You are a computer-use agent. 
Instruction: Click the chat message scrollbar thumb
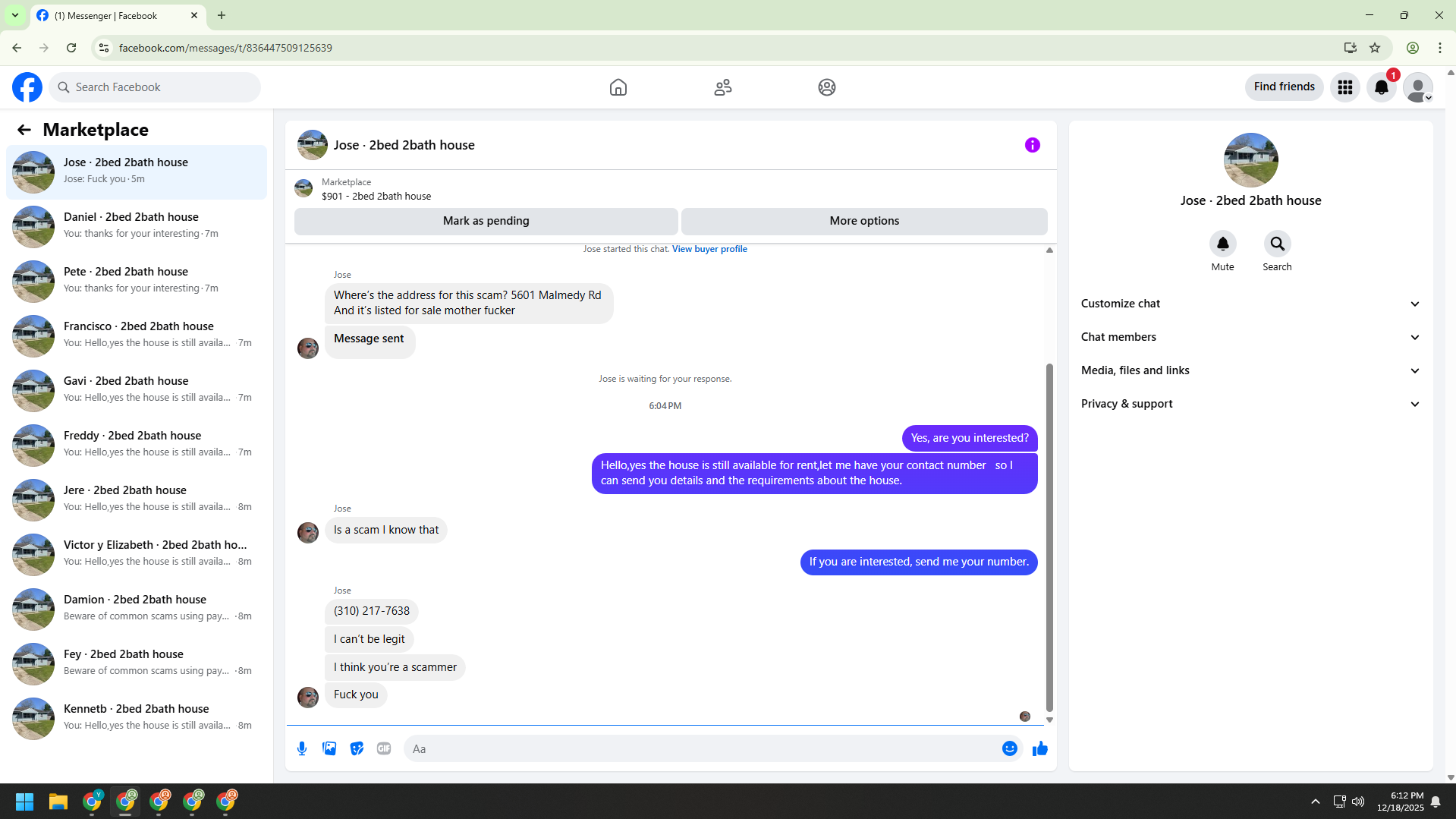coord(1049,537)
